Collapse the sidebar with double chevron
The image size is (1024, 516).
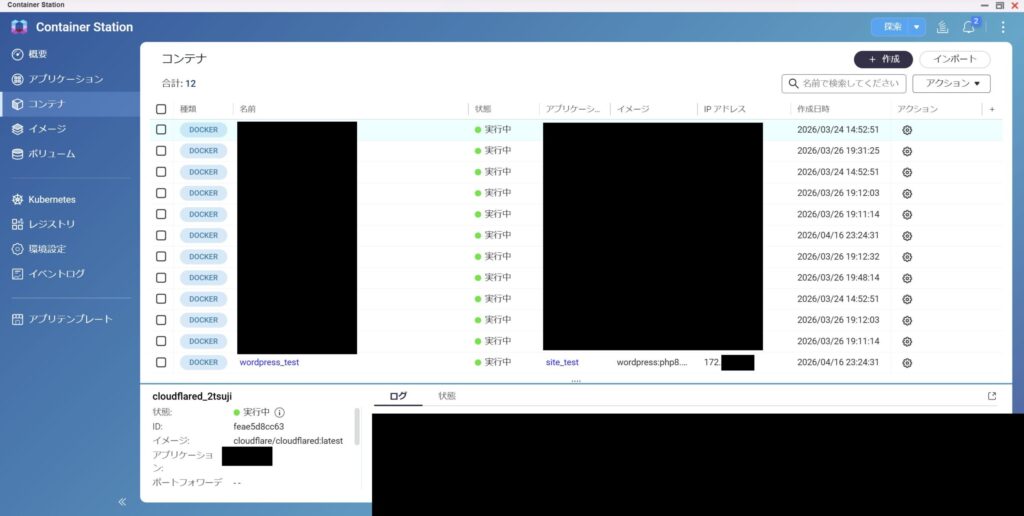point(122,502)
